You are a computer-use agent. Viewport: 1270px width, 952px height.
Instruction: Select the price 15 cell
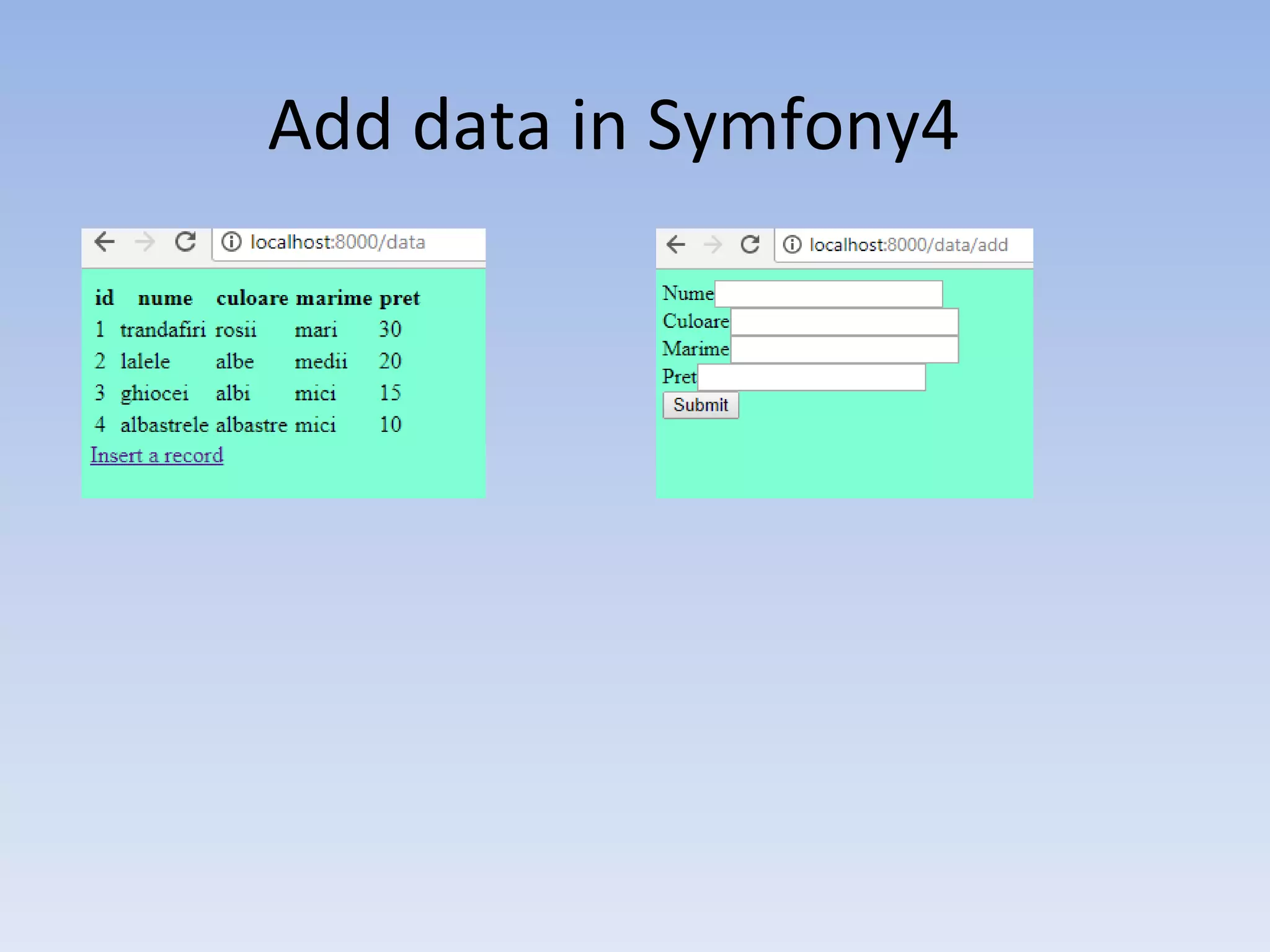pos(390,392)
